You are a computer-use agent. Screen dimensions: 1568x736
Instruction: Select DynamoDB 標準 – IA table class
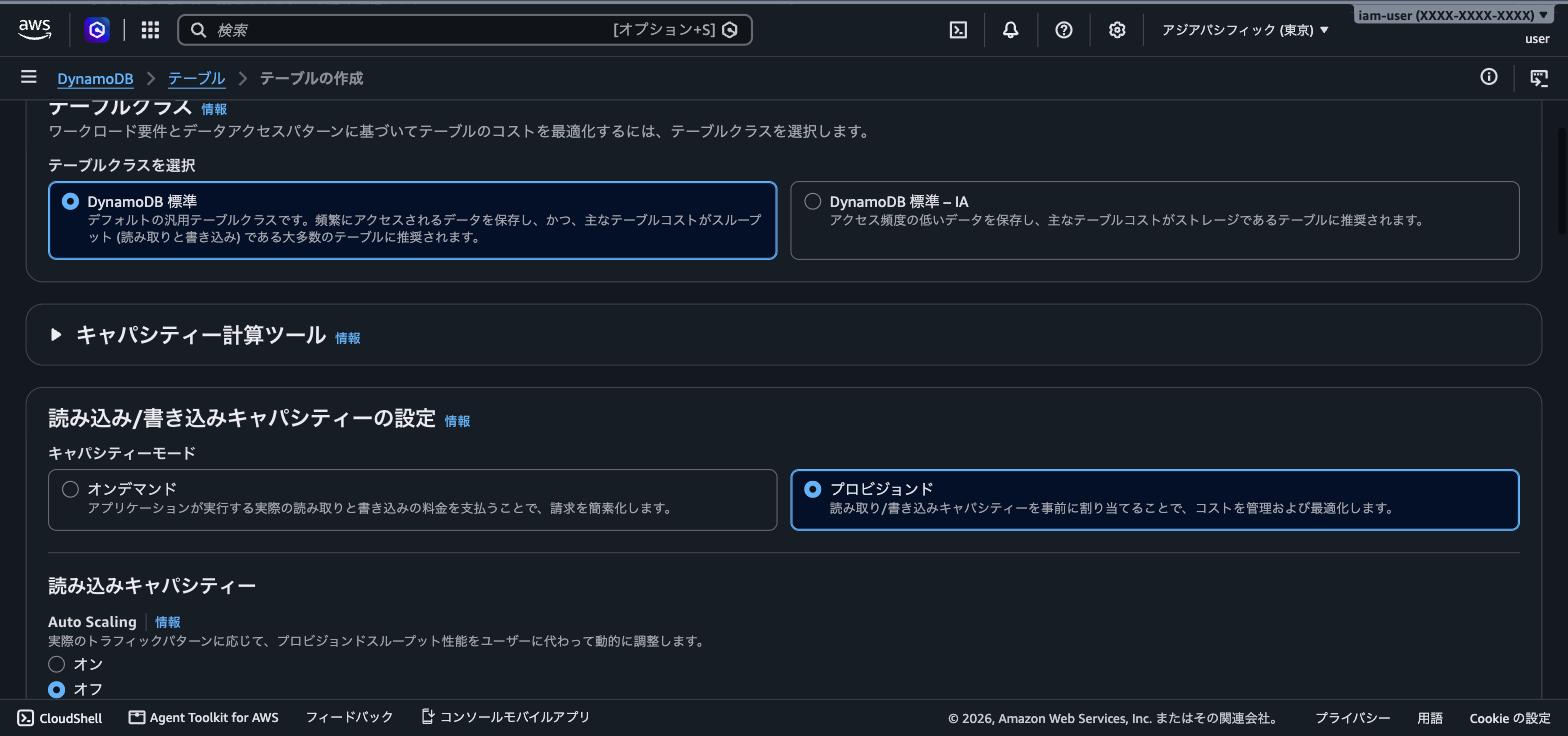813,201
